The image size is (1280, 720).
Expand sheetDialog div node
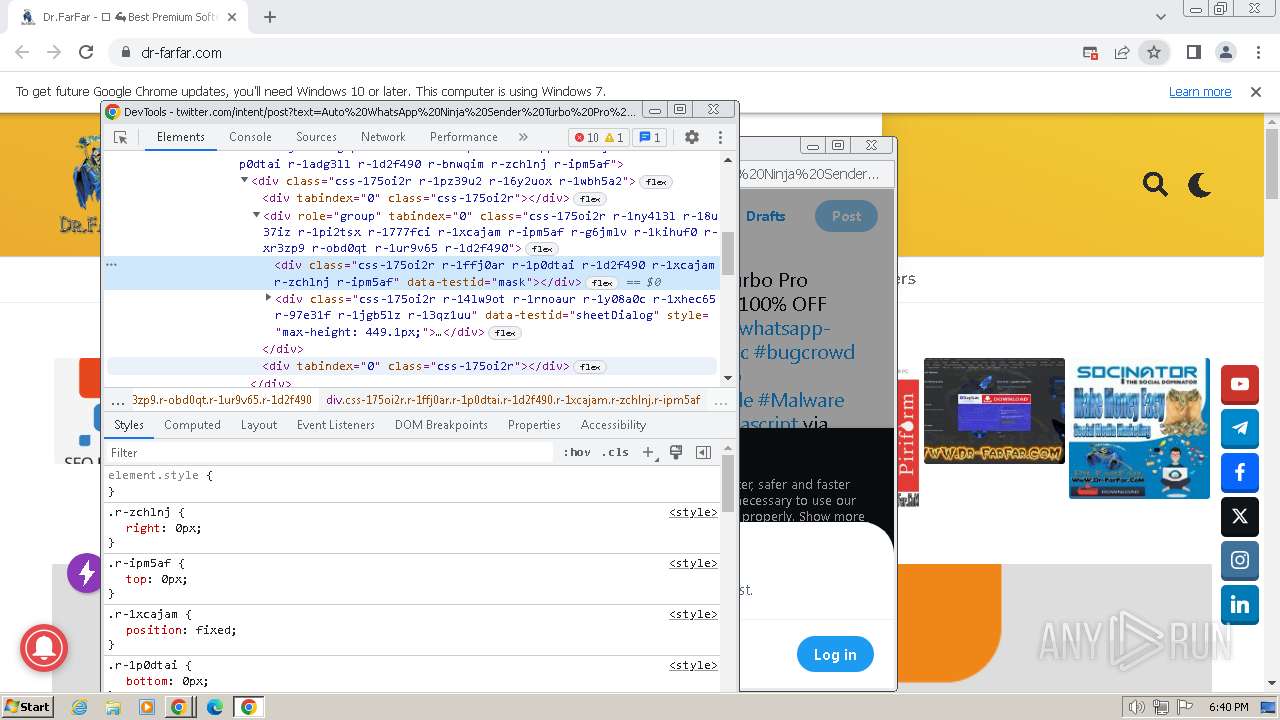(268, 298)
